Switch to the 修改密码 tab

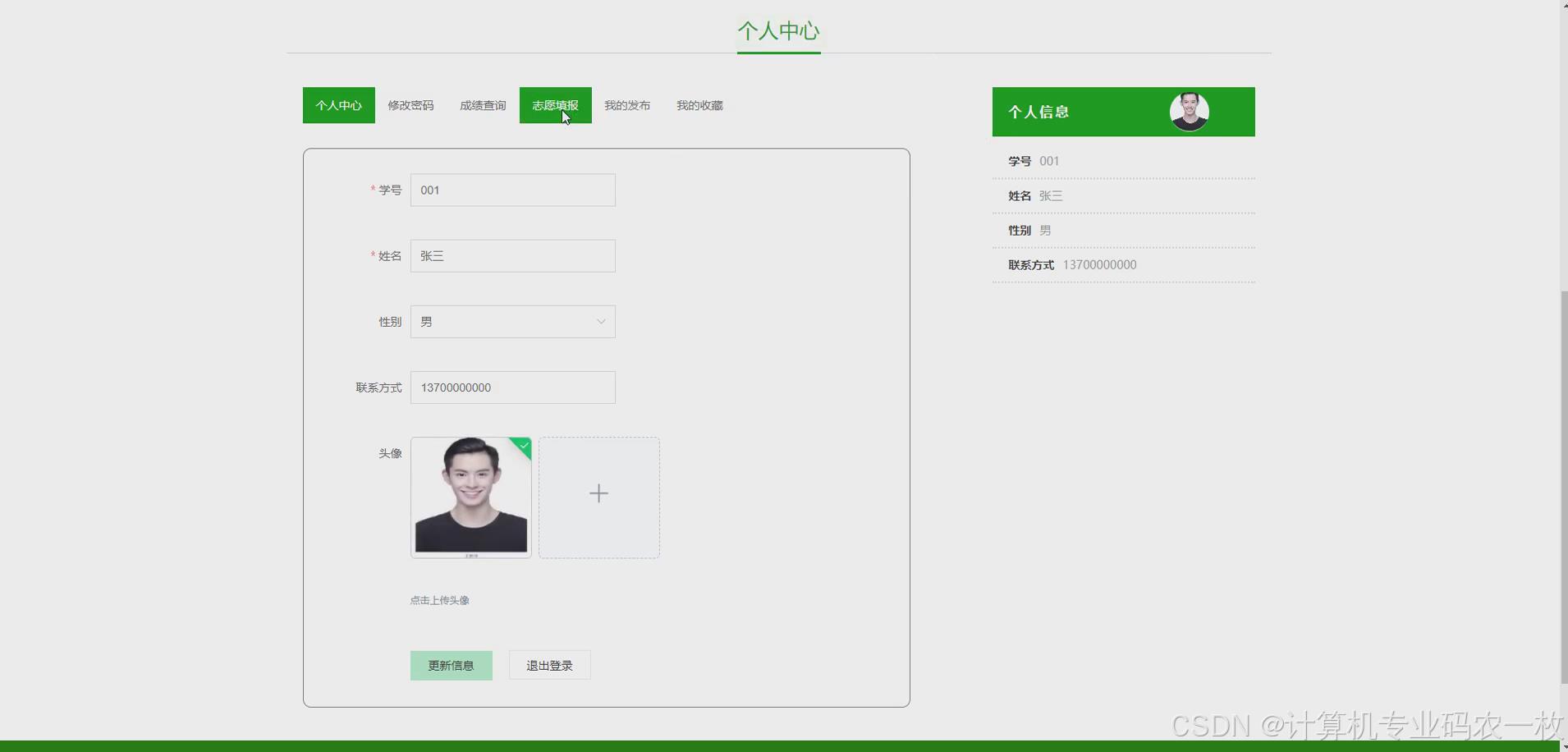pos(410,105)
